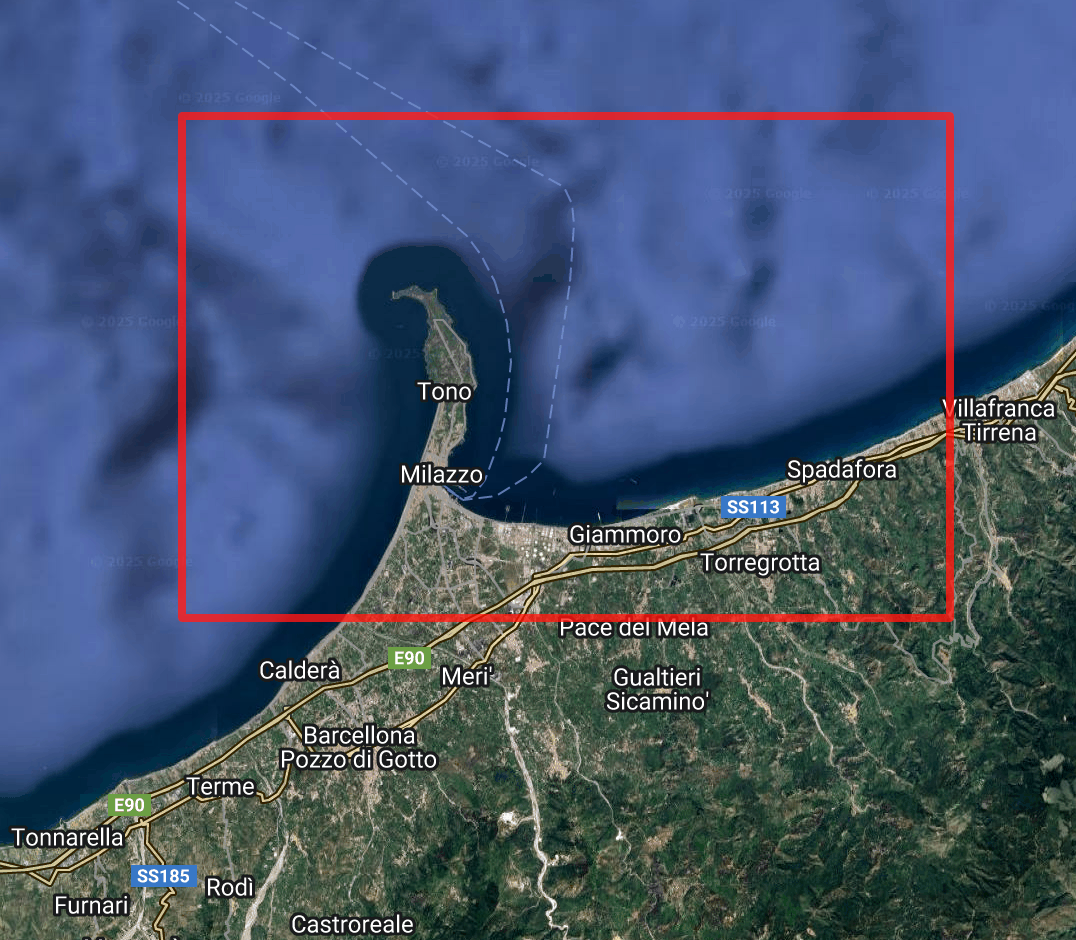Image resolution: width=1076 pixels, height=940 pixels.
Task: Select Barcellona Pozzo di Gotto label
Action: point(358,747)
